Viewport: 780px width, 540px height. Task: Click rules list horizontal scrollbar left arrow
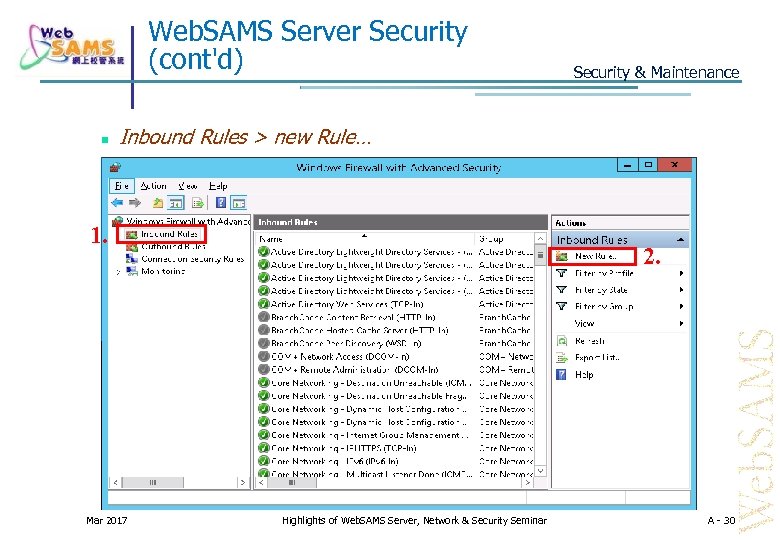(x=261, y=482)
